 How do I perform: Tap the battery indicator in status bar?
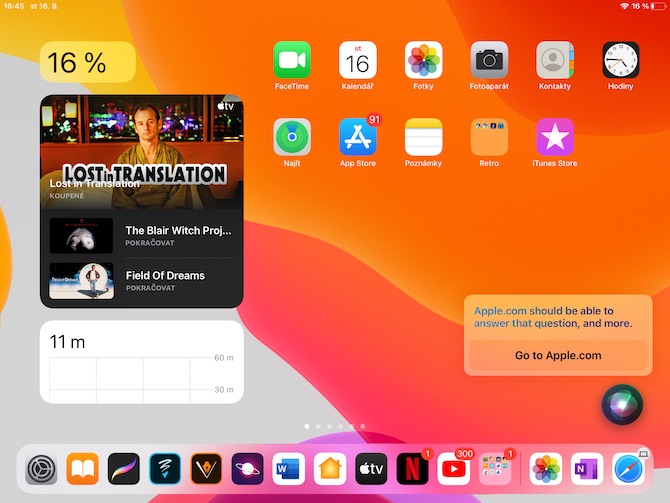click(658, 6)
